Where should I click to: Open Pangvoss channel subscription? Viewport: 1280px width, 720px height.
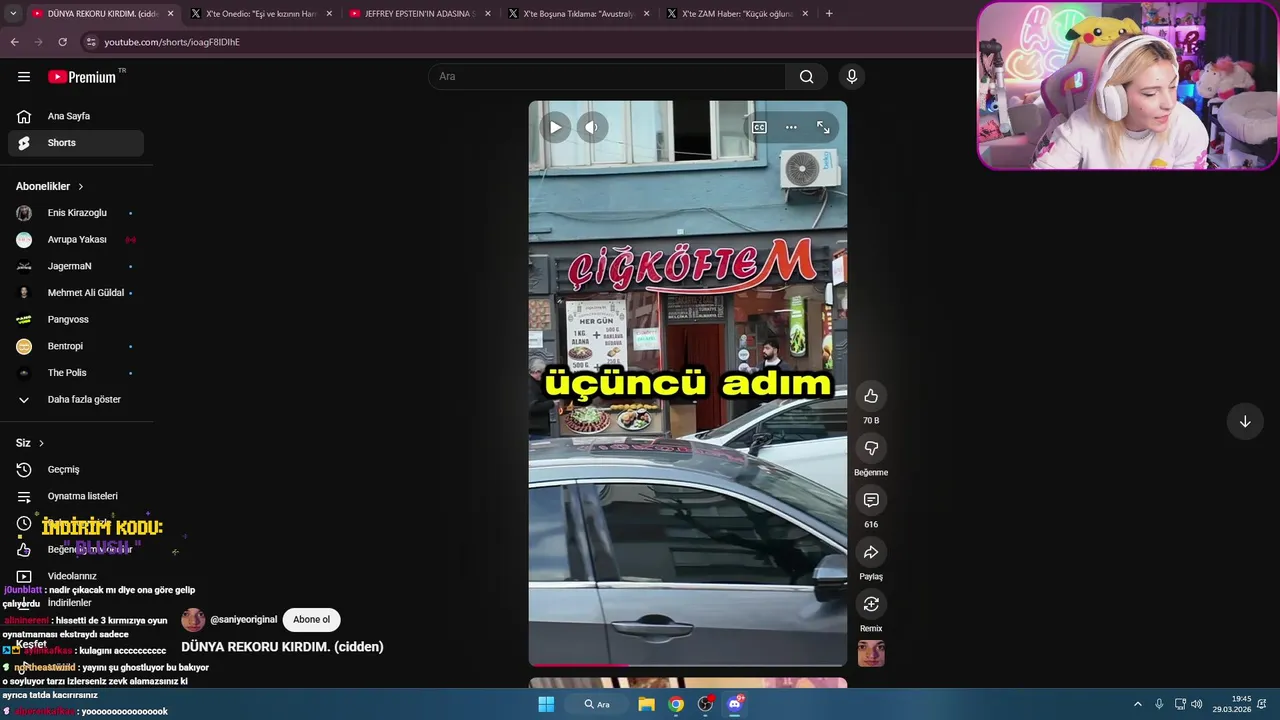[76, 320]
